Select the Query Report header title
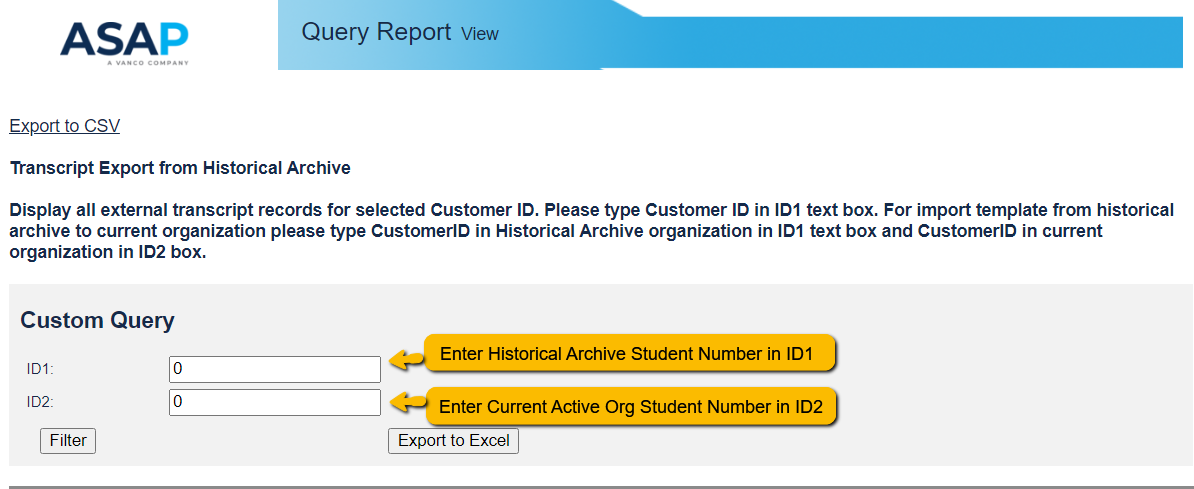The width and height of the screenshot is (1194, 489). (376, 32)
